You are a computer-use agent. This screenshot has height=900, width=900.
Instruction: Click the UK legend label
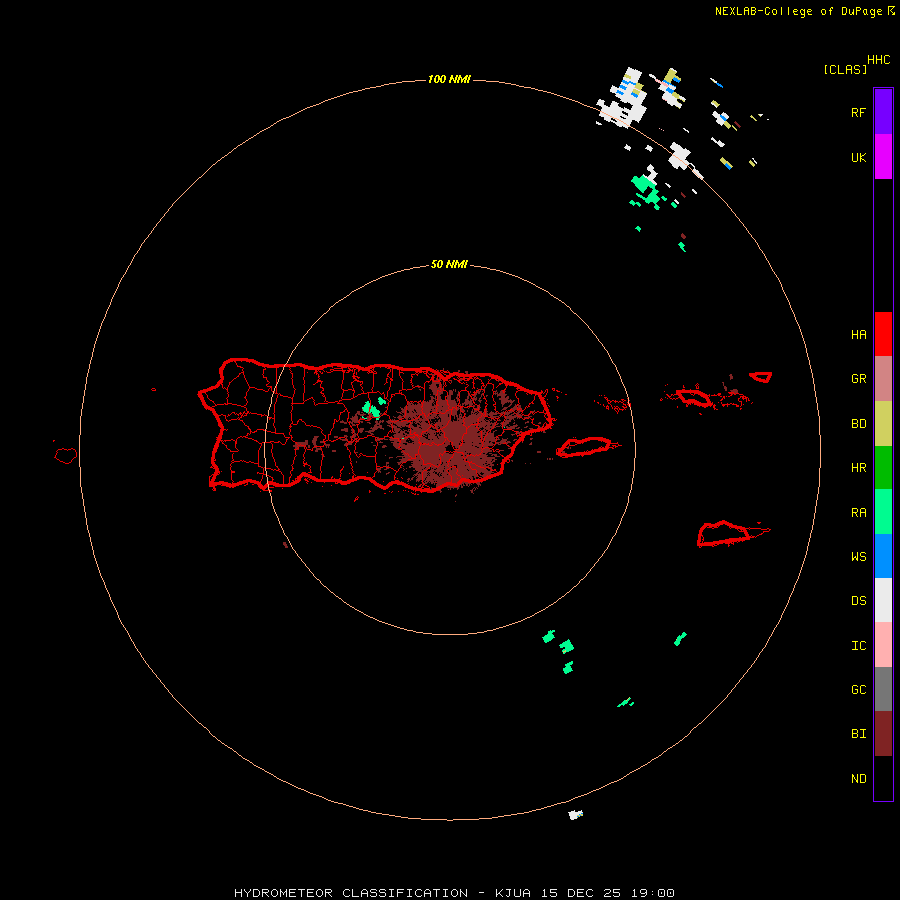pyautogui.click(x=858, y=157)
